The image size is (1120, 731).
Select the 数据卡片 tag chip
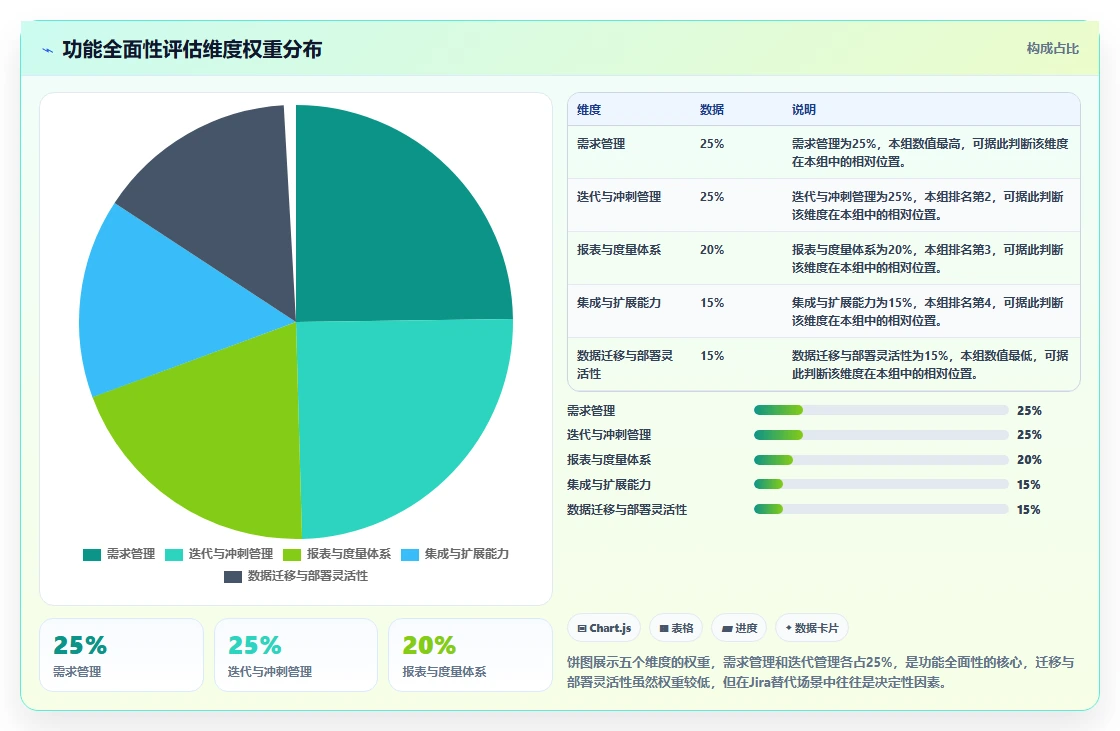(811, 628)
